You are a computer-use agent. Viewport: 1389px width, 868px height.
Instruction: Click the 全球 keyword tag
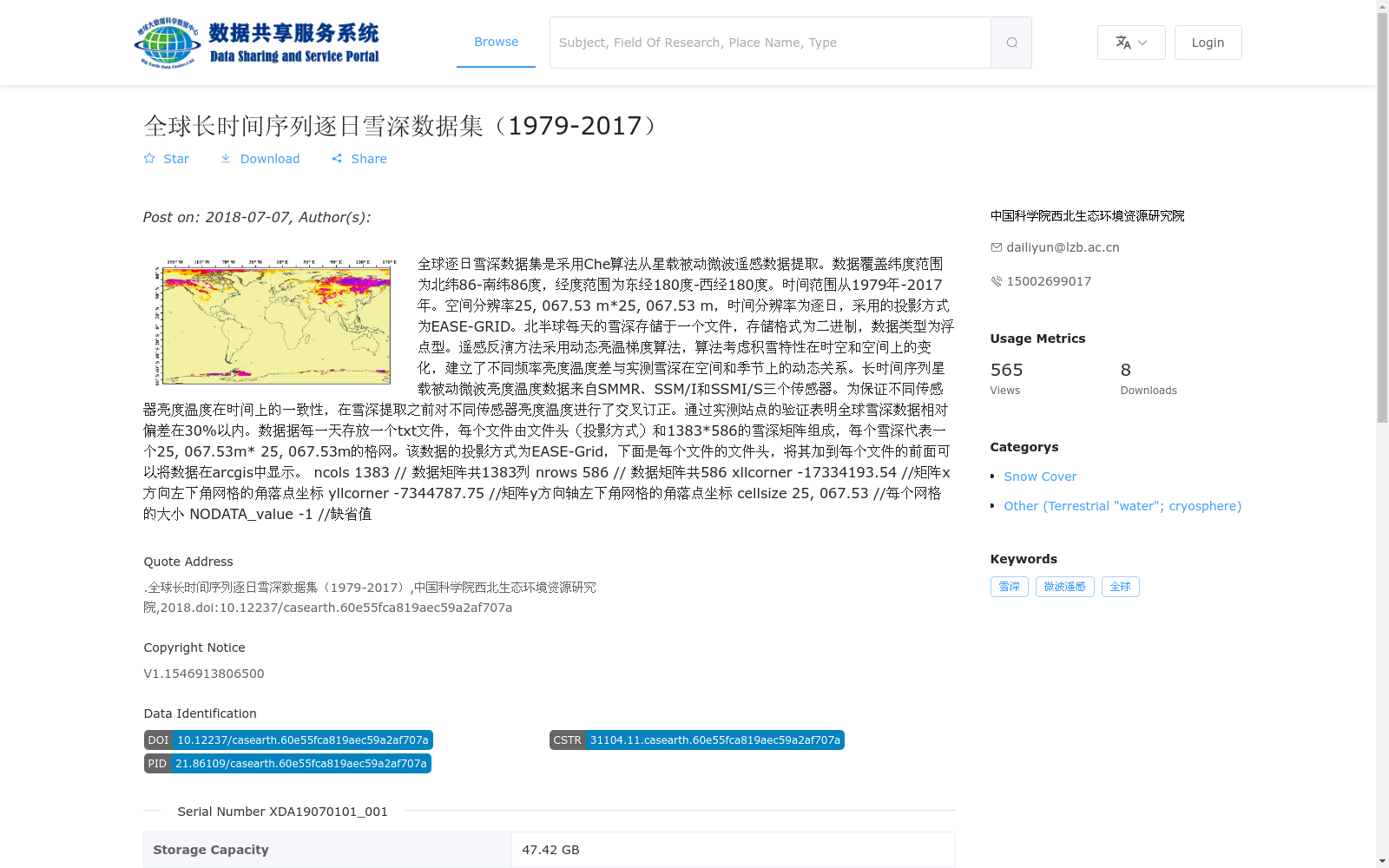click(1121, 587)
